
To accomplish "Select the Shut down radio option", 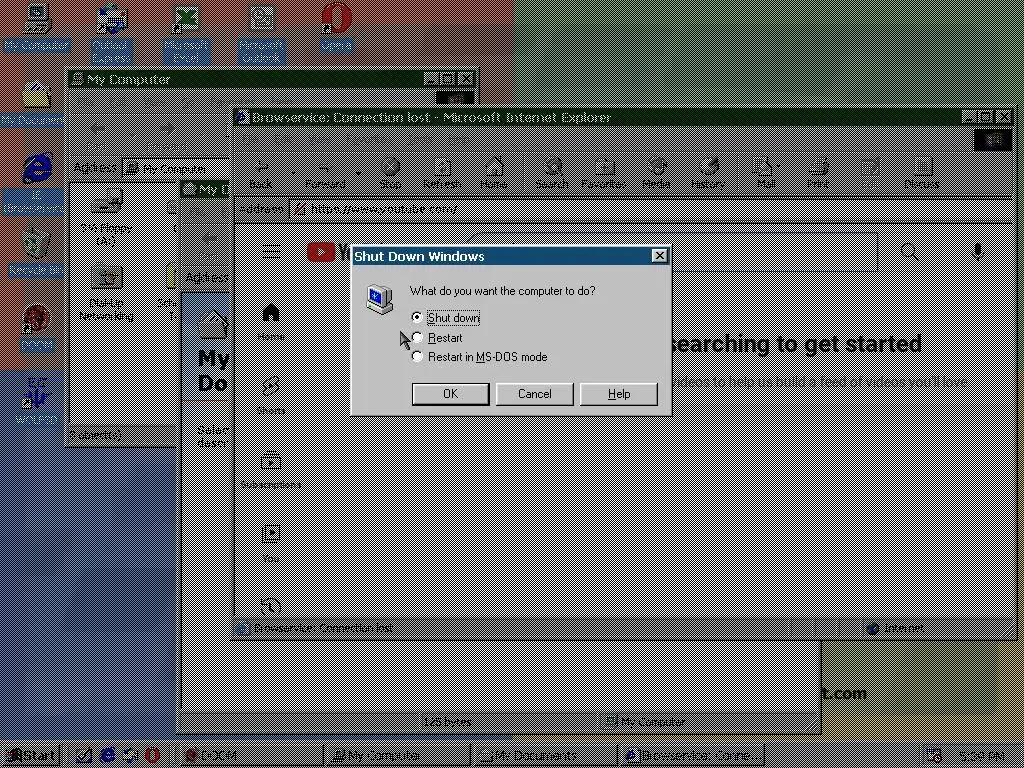I will coord(417,317).
